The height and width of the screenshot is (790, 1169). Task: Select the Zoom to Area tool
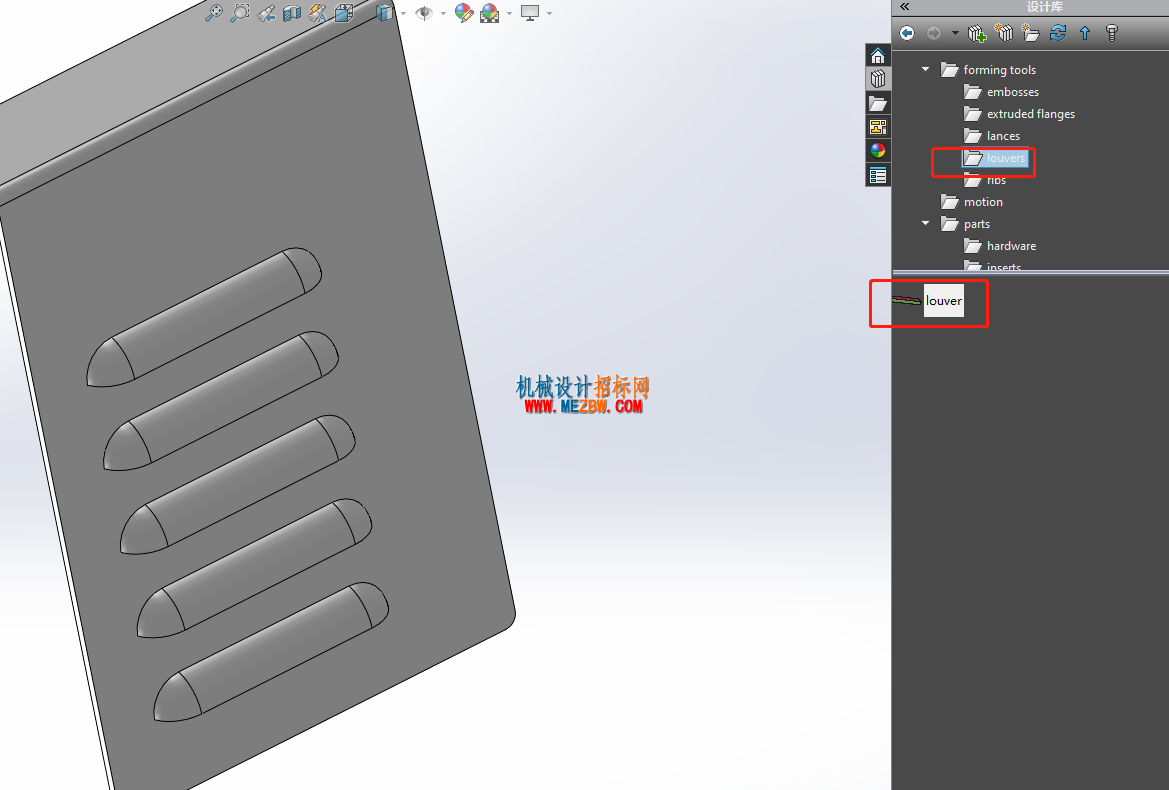[x=240, y=13]
